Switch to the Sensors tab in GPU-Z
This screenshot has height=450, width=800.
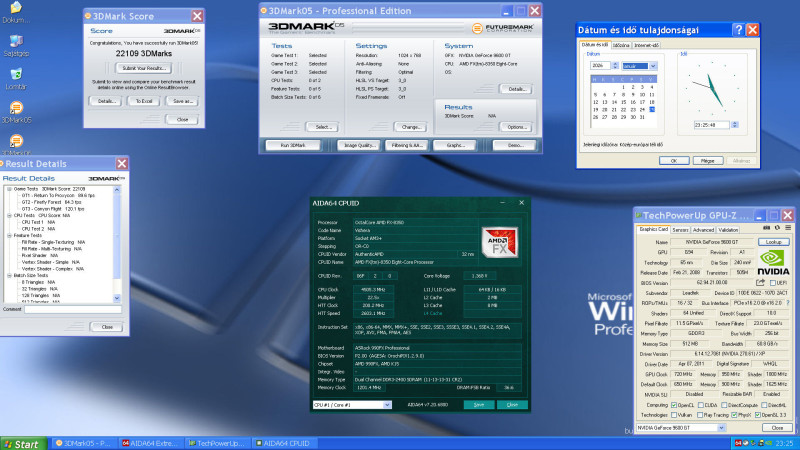click(680, 230)
